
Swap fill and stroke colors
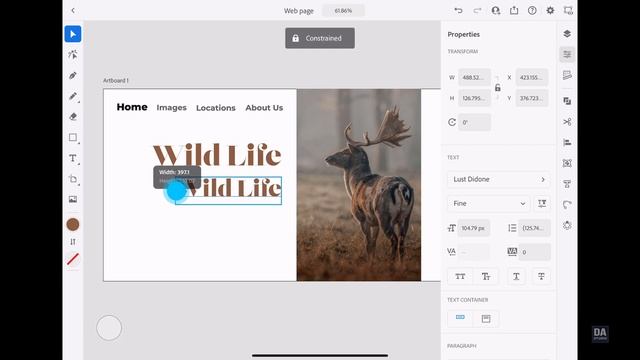[73, 242]
